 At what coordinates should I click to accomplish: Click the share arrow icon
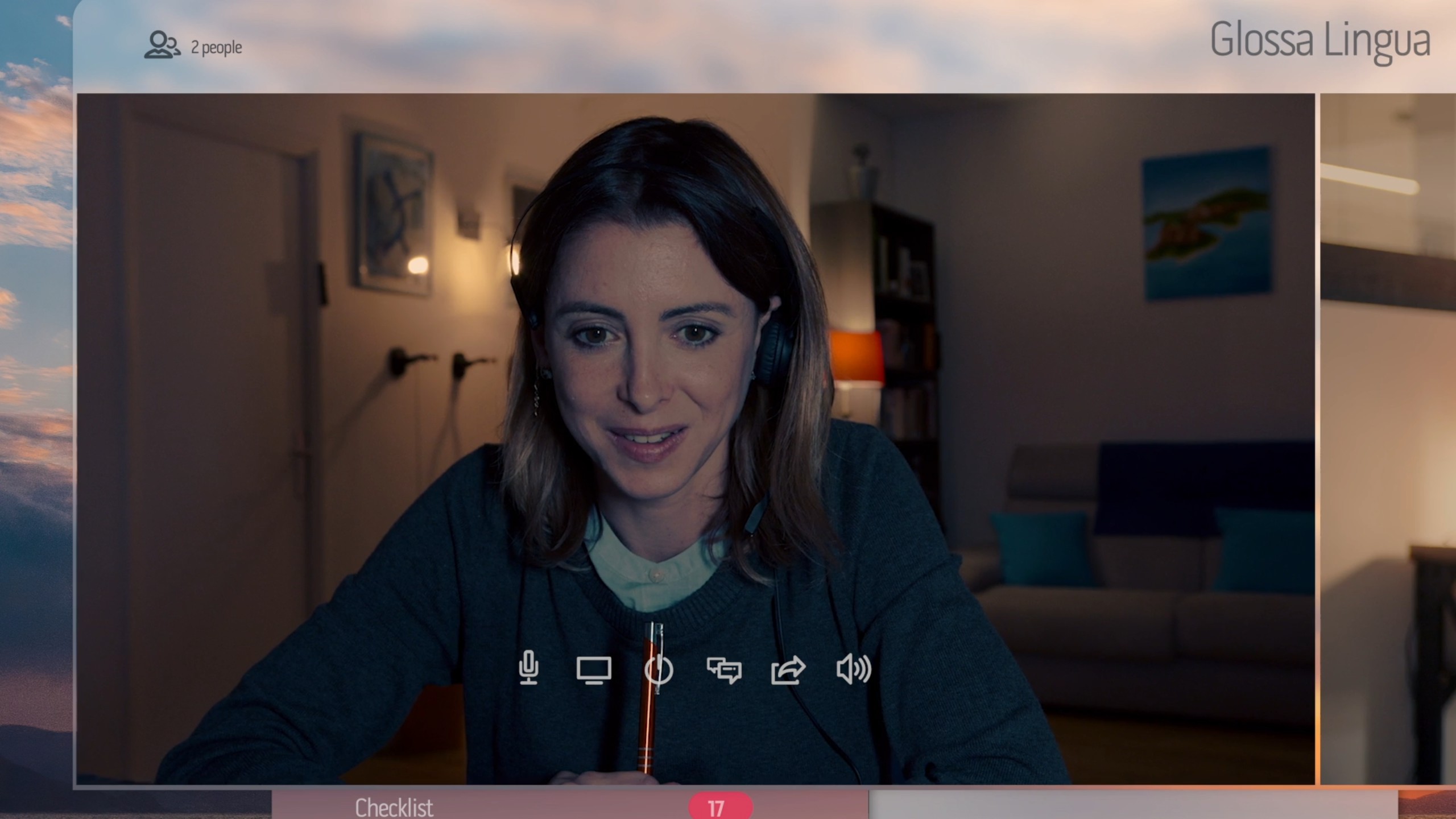(788, 670)
